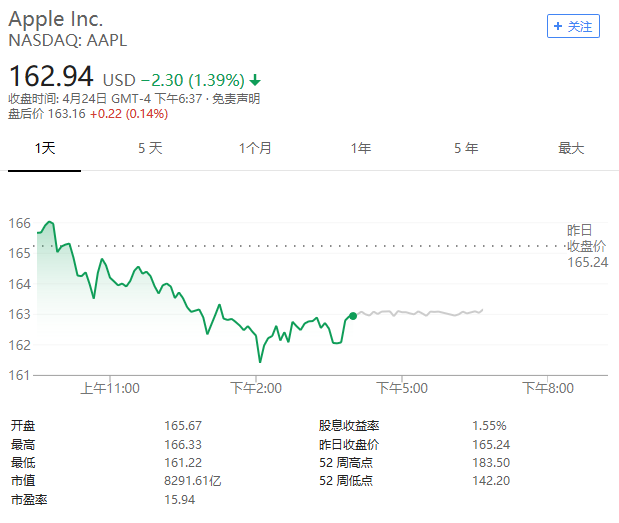Screen dimensions: 619x523
Task: Click the green current price dot
Action: pos(353,316)
